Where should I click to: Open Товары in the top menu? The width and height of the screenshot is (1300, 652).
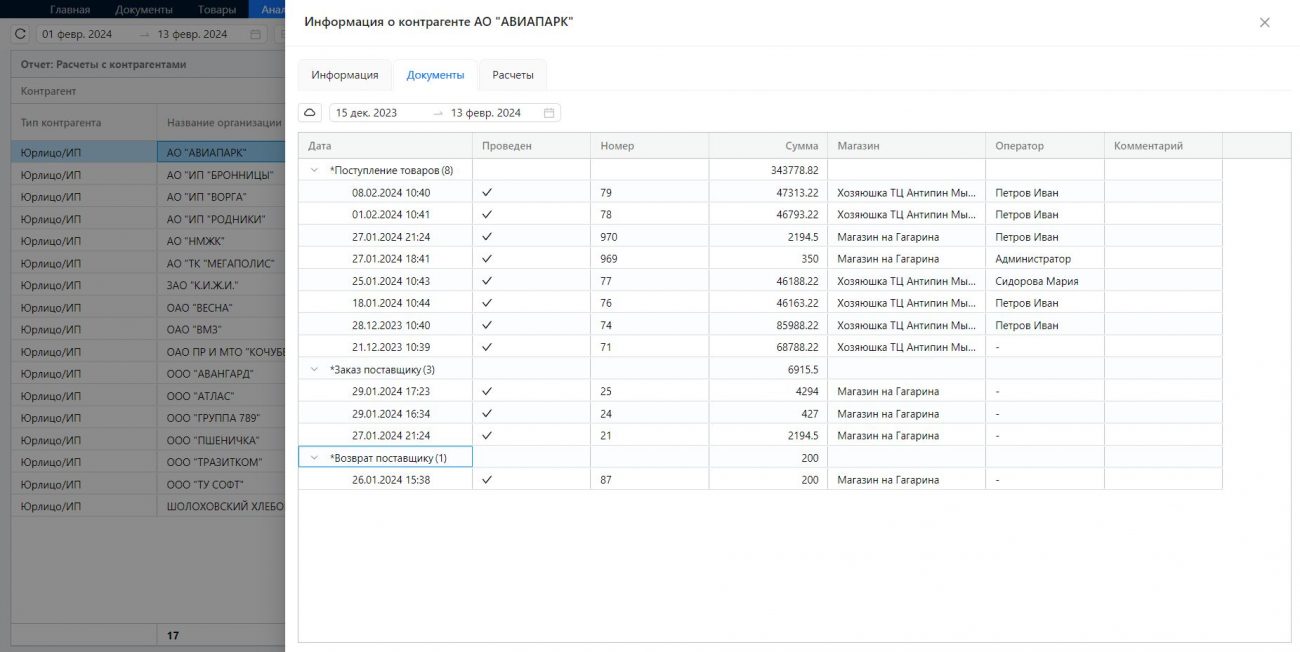217,9
